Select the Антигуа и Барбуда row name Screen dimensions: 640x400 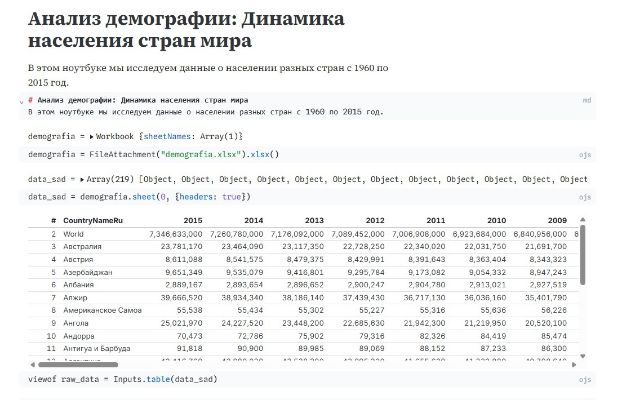[x=97, y=349]
